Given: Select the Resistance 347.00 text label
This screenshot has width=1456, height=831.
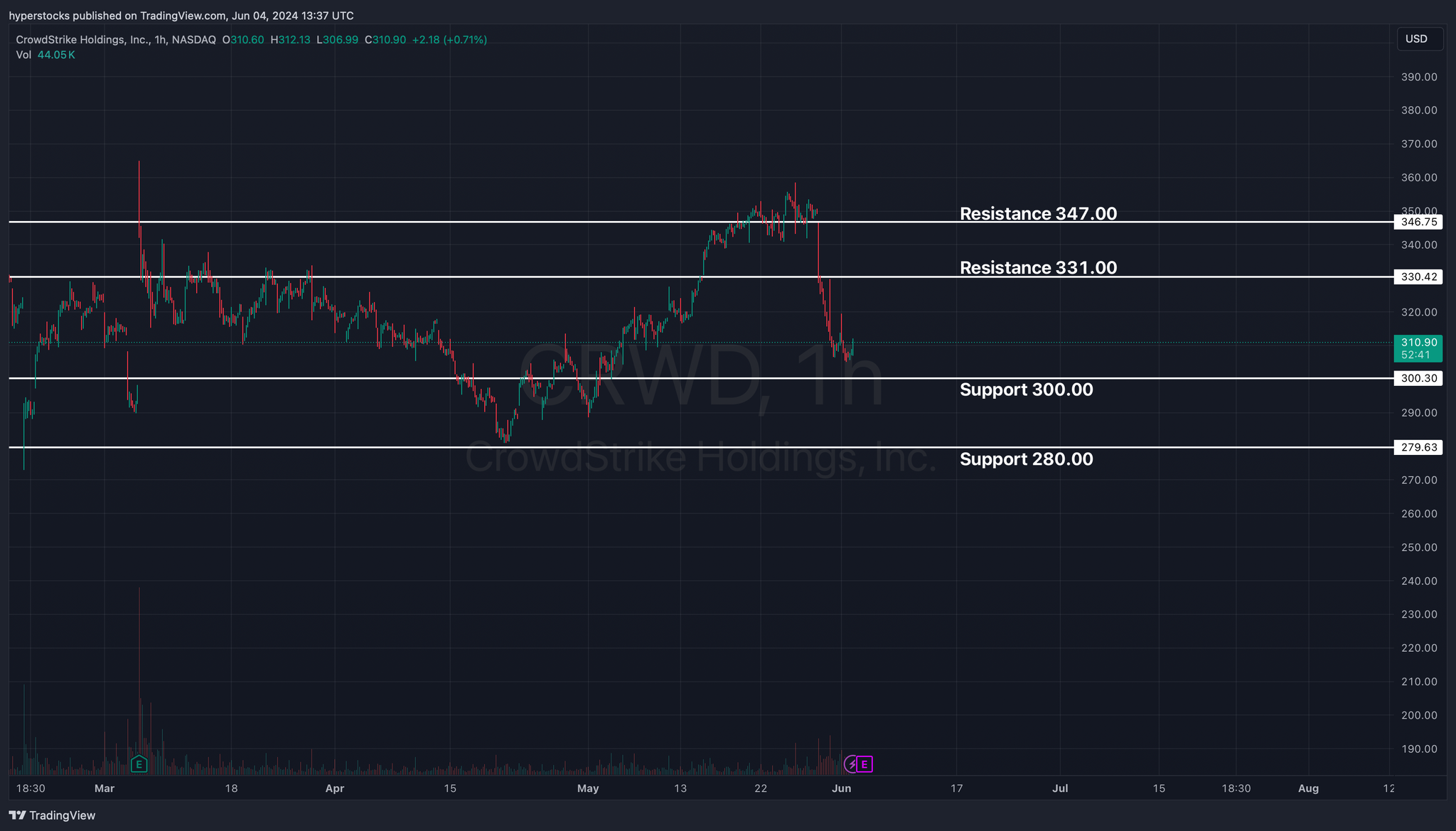Looking at the screenshot, I should coord(1038,213).
